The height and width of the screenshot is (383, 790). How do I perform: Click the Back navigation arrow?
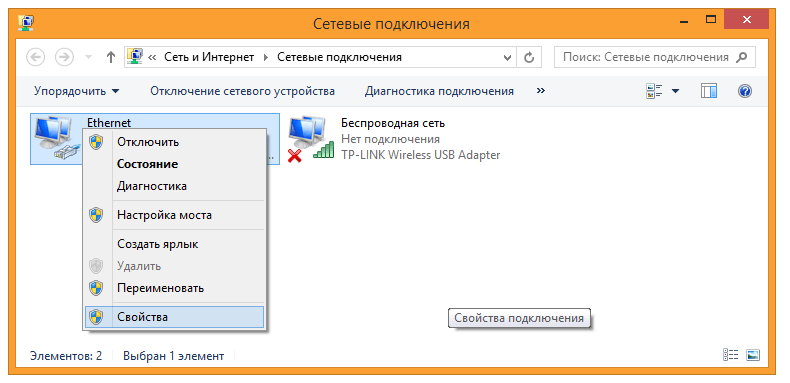[35, 57]
